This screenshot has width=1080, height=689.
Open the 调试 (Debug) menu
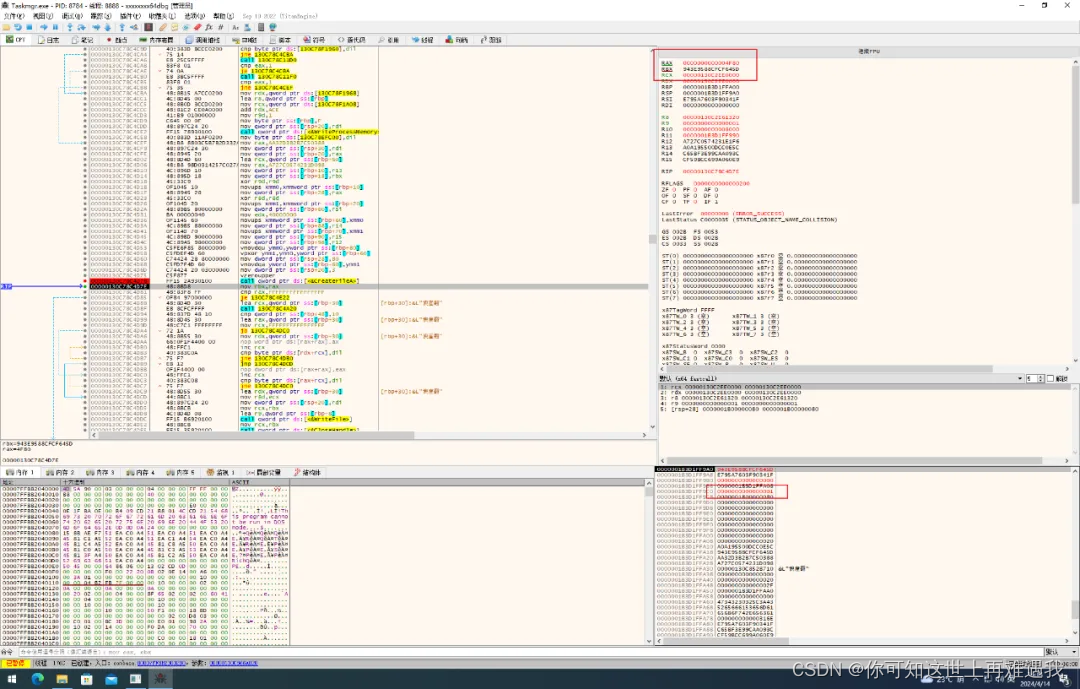point(72,16)
